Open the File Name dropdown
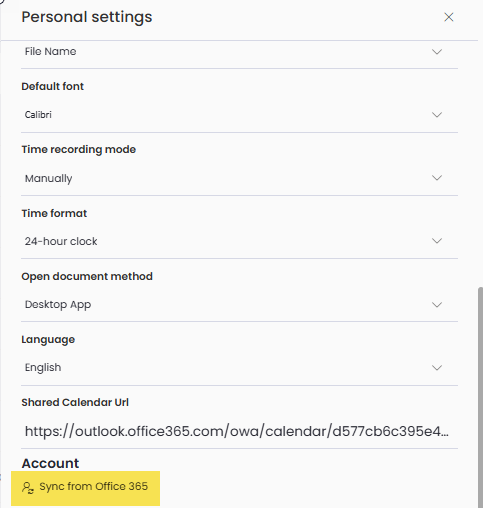This screenshot has width=483, height=508. click(239, 52)
